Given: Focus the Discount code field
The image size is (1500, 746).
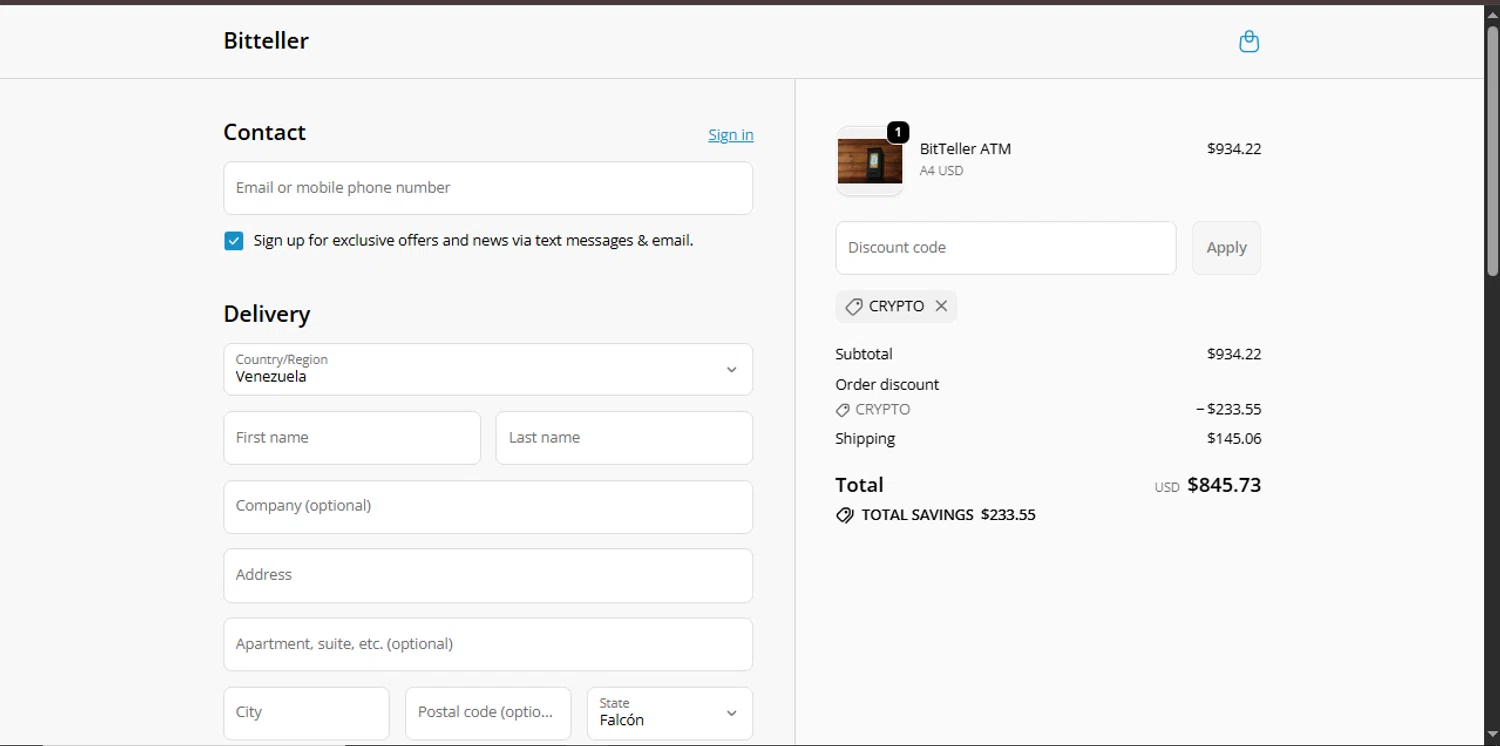Looking at the screenshot, I should 1006,248.
